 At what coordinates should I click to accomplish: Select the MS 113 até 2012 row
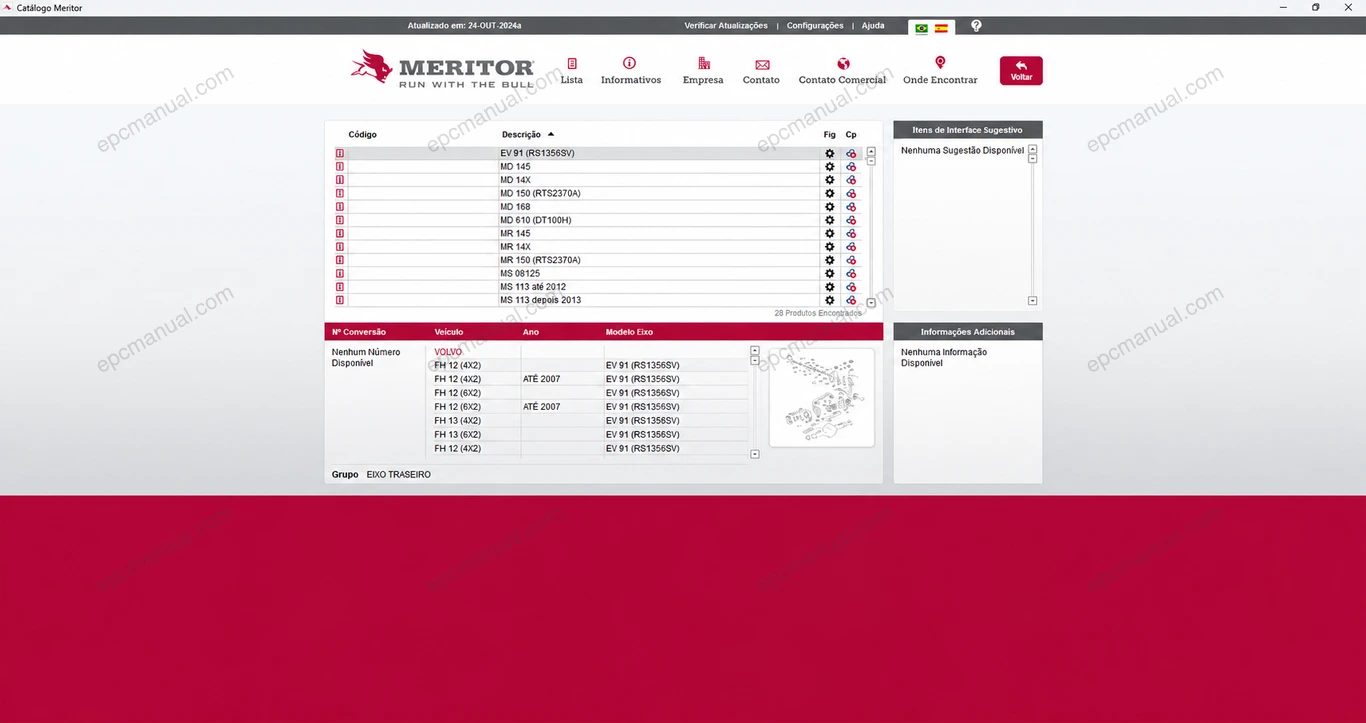tap(598, 287)
